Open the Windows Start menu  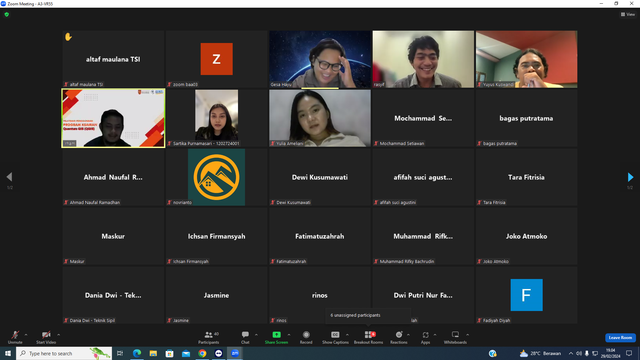pos(8,353)
